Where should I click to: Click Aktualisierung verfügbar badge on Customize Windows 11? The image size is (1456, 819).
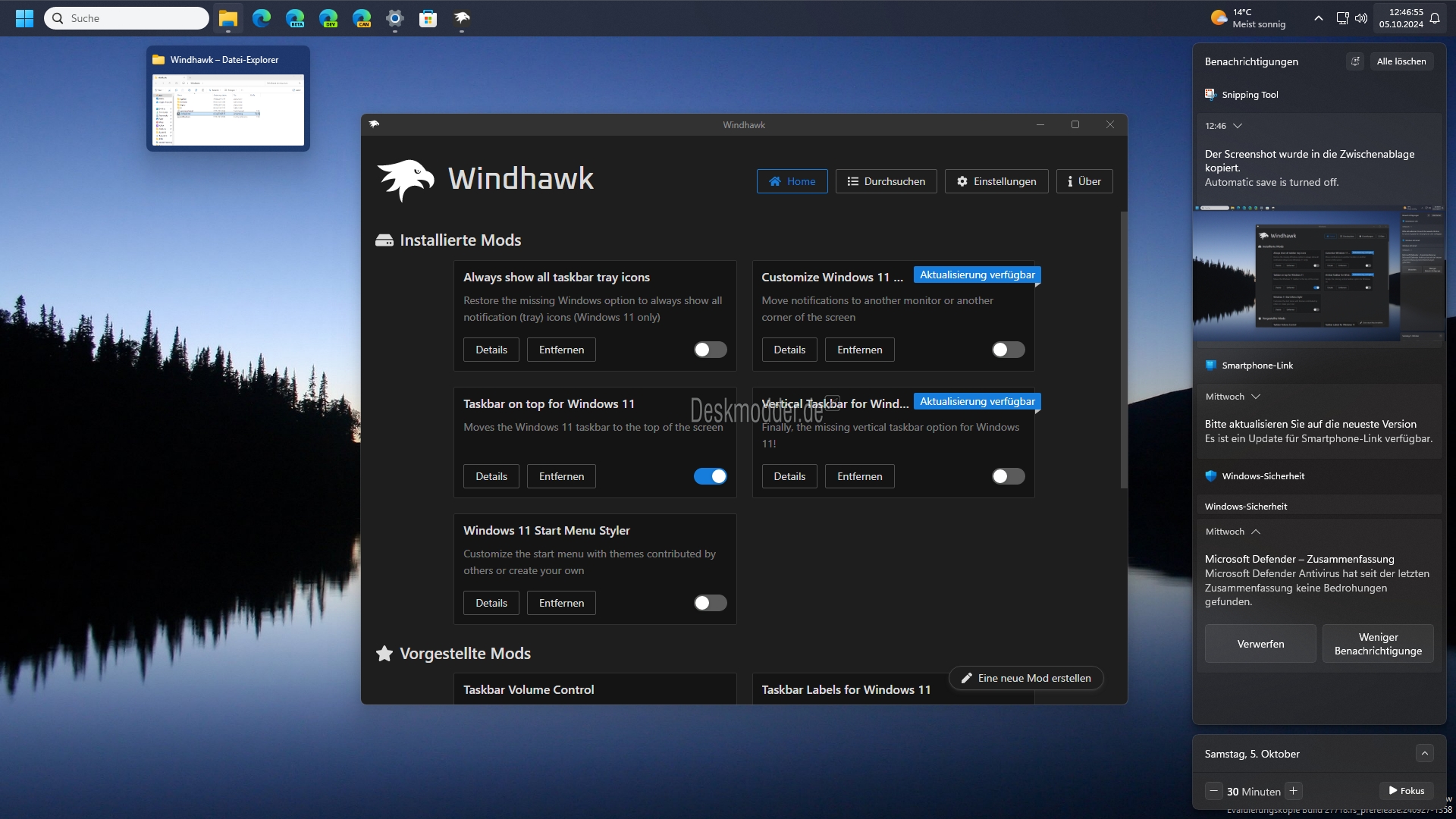tap(977, 275)
